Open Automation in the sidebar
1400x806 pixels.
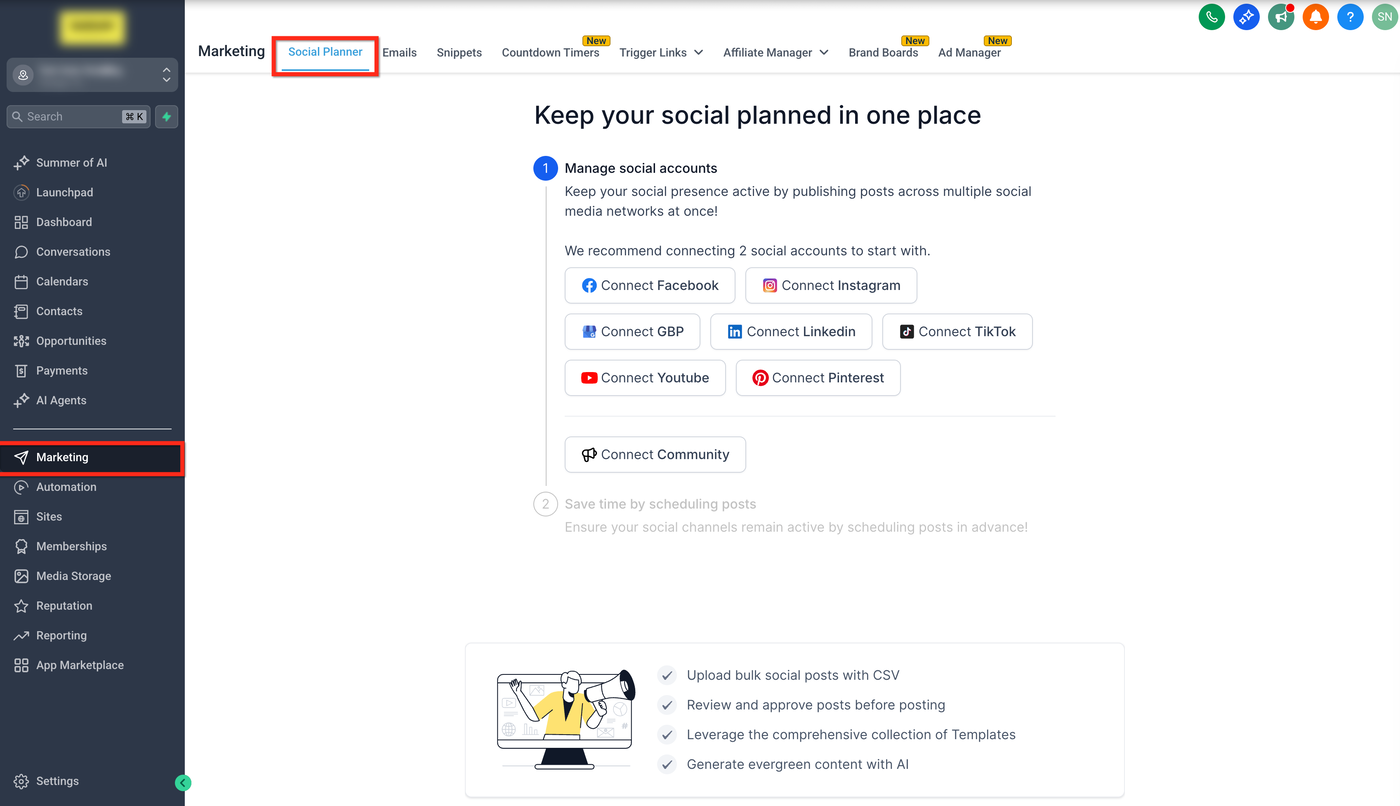tap(66, 487)
